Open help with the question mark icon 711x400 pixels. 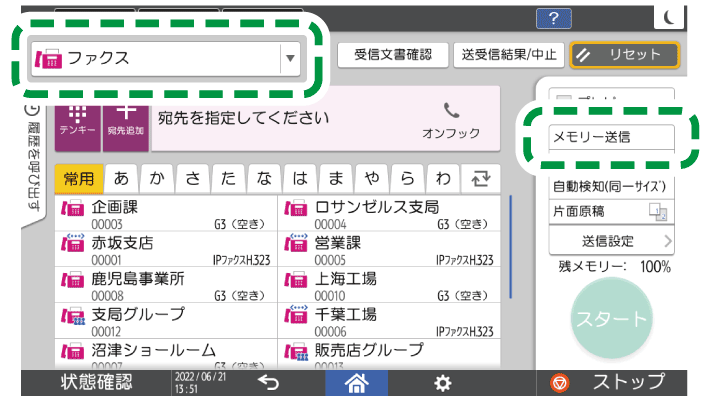[553, 19]
